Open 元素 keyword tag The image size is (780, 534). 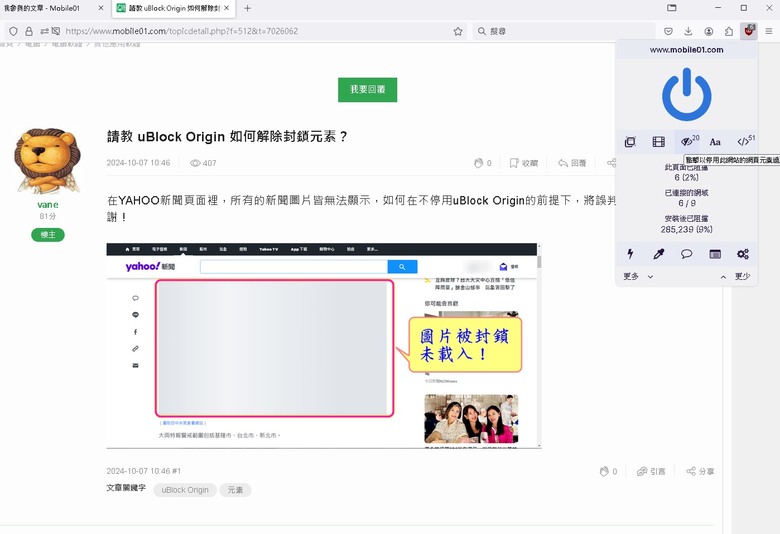(x=235, y=490)
